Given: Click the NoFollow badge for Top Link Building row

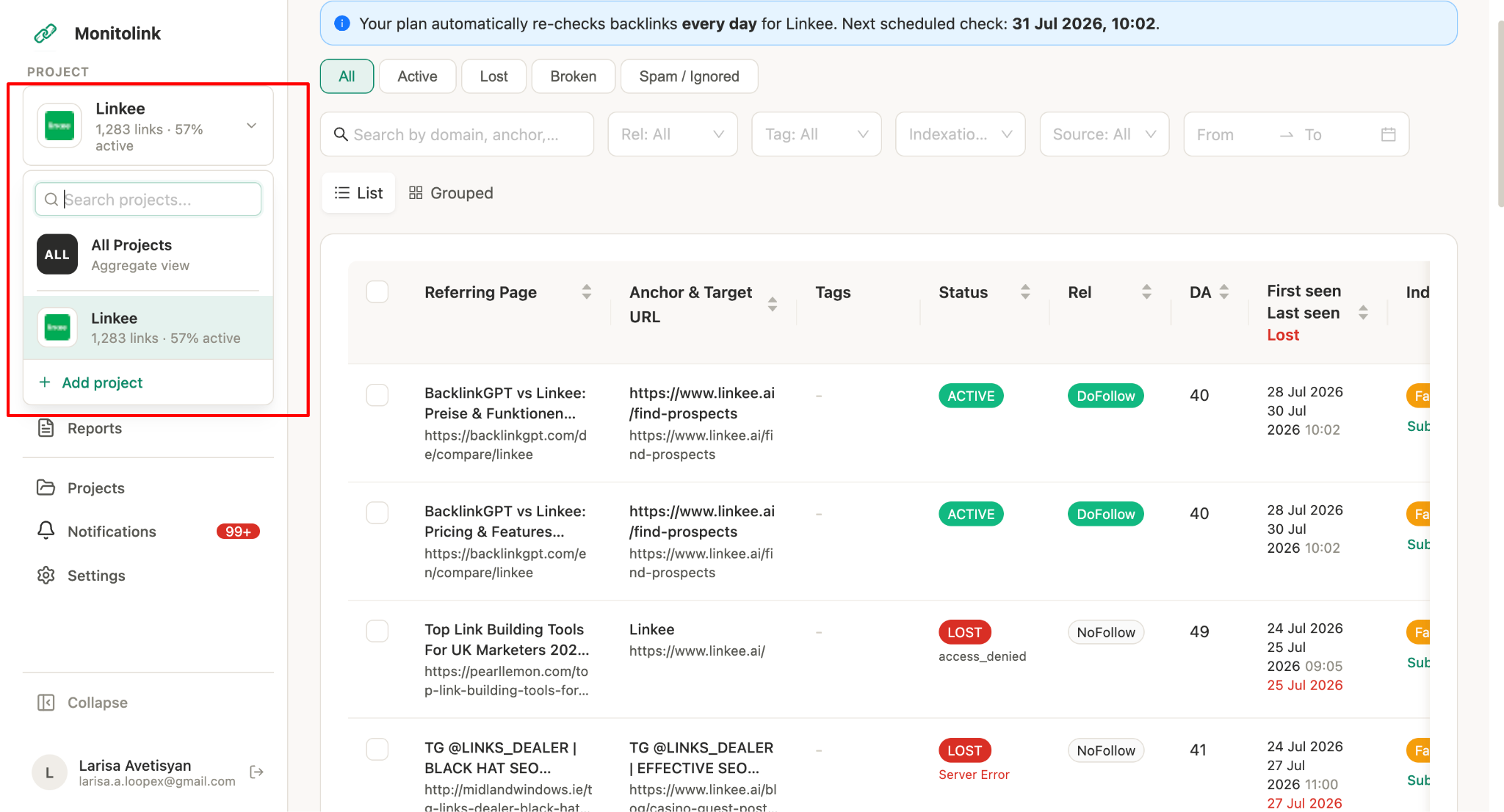Looking at the screenshot, I should (x=1106, y=632).
